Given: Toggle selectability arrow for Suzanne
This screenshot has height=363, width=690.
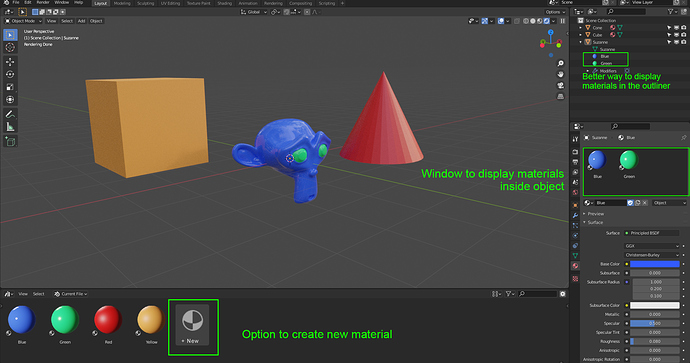Looking at the screenshot, I should (669, 42).
